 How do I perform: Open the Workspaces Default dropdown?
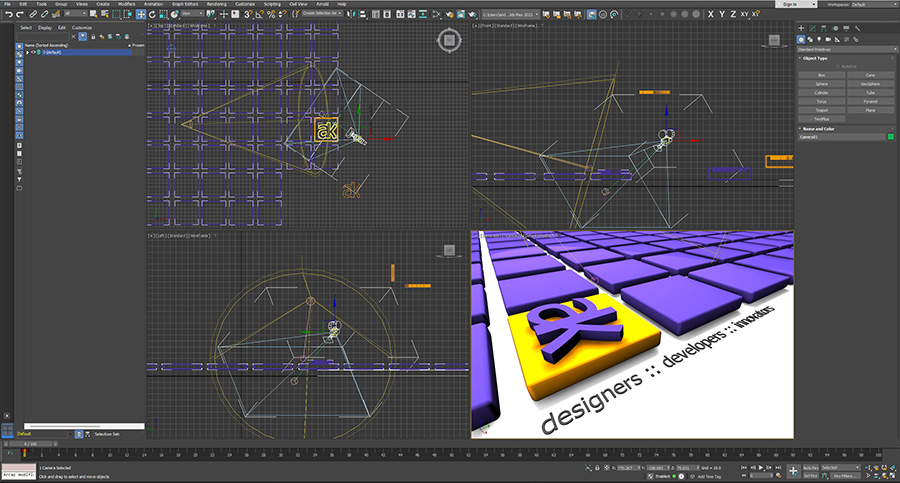tap(874, 4)
